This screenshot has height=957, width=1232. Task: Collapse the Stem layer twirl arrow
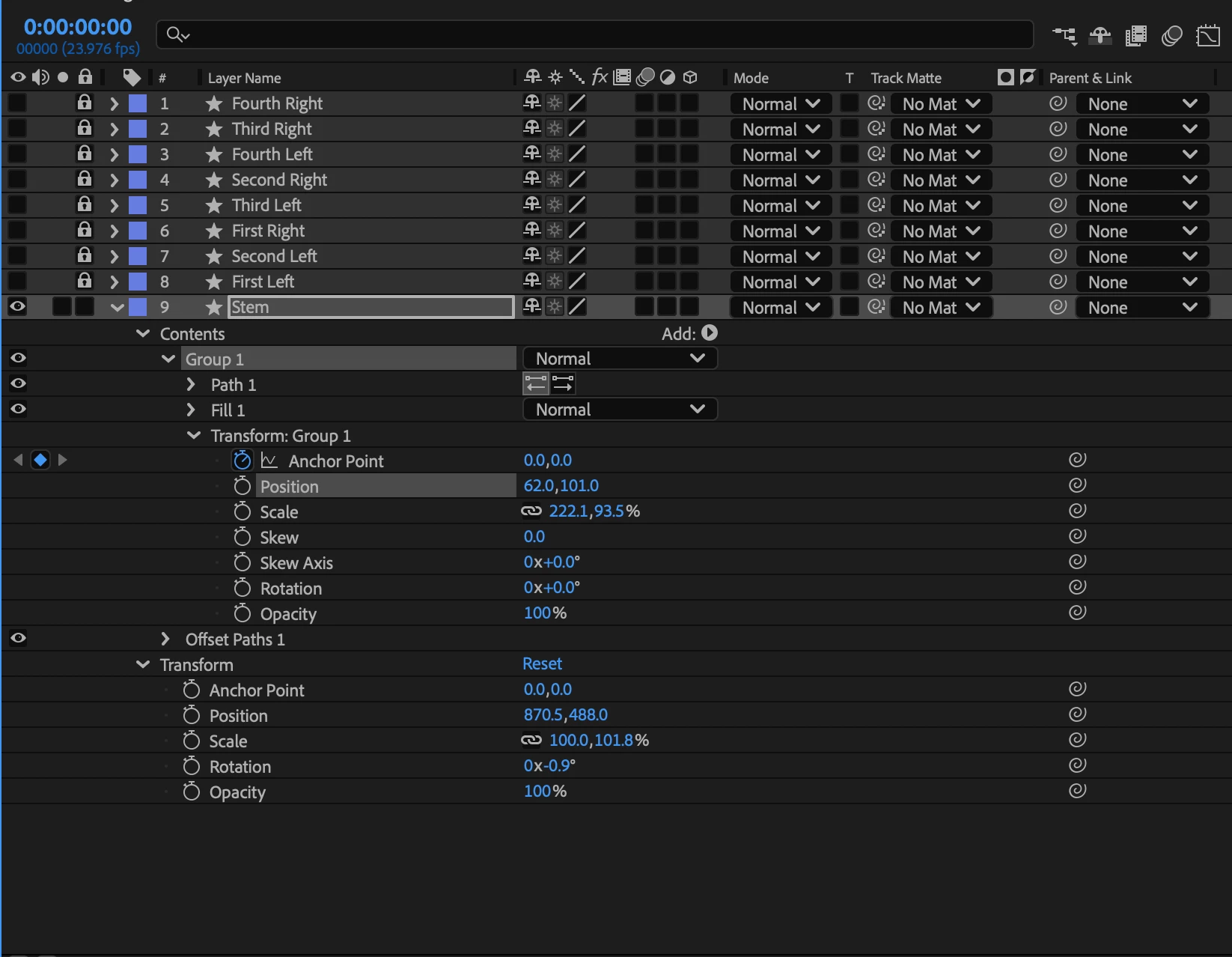tap(117, 307)
